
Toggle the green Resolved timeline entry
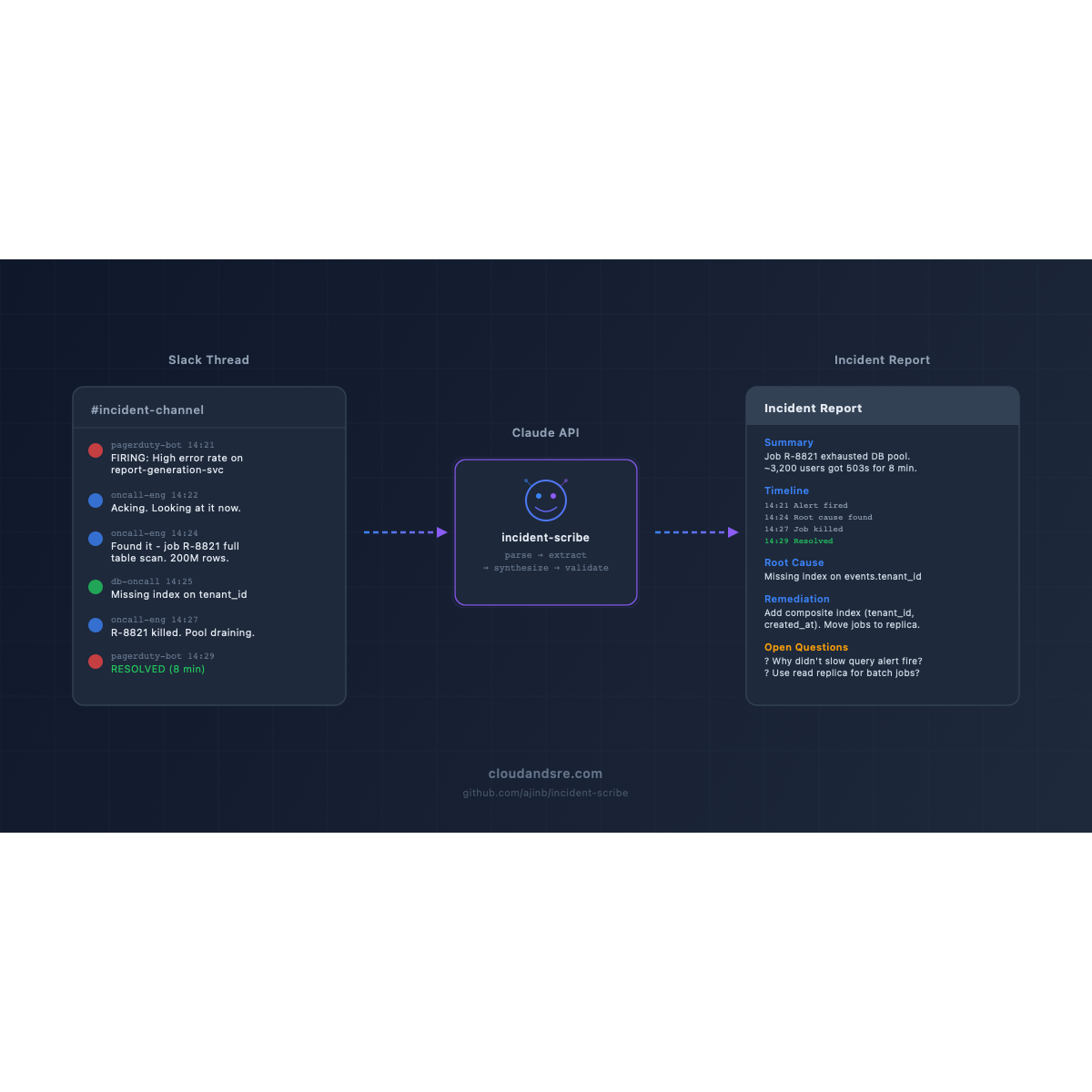click(x=798, y=541)
